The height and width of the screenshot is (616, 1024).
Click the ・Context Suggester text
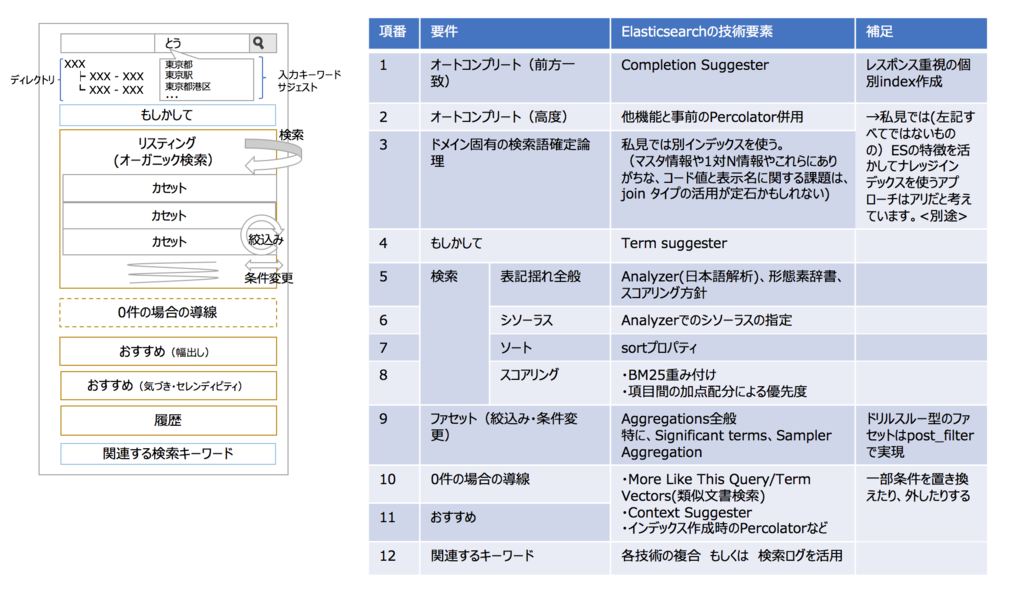pos(686,513)
